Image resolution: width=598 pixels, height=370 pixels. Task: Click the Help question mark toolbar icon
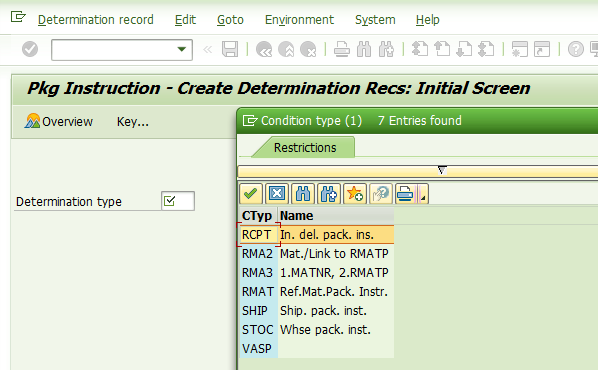coord(575,49)
